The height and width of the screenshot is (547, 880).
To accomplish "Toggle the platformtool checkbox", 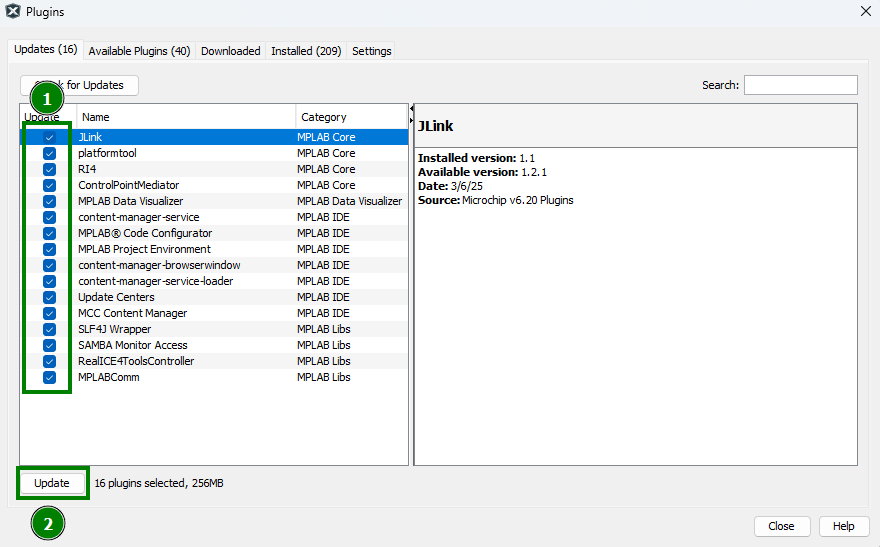I will (49, 153).
